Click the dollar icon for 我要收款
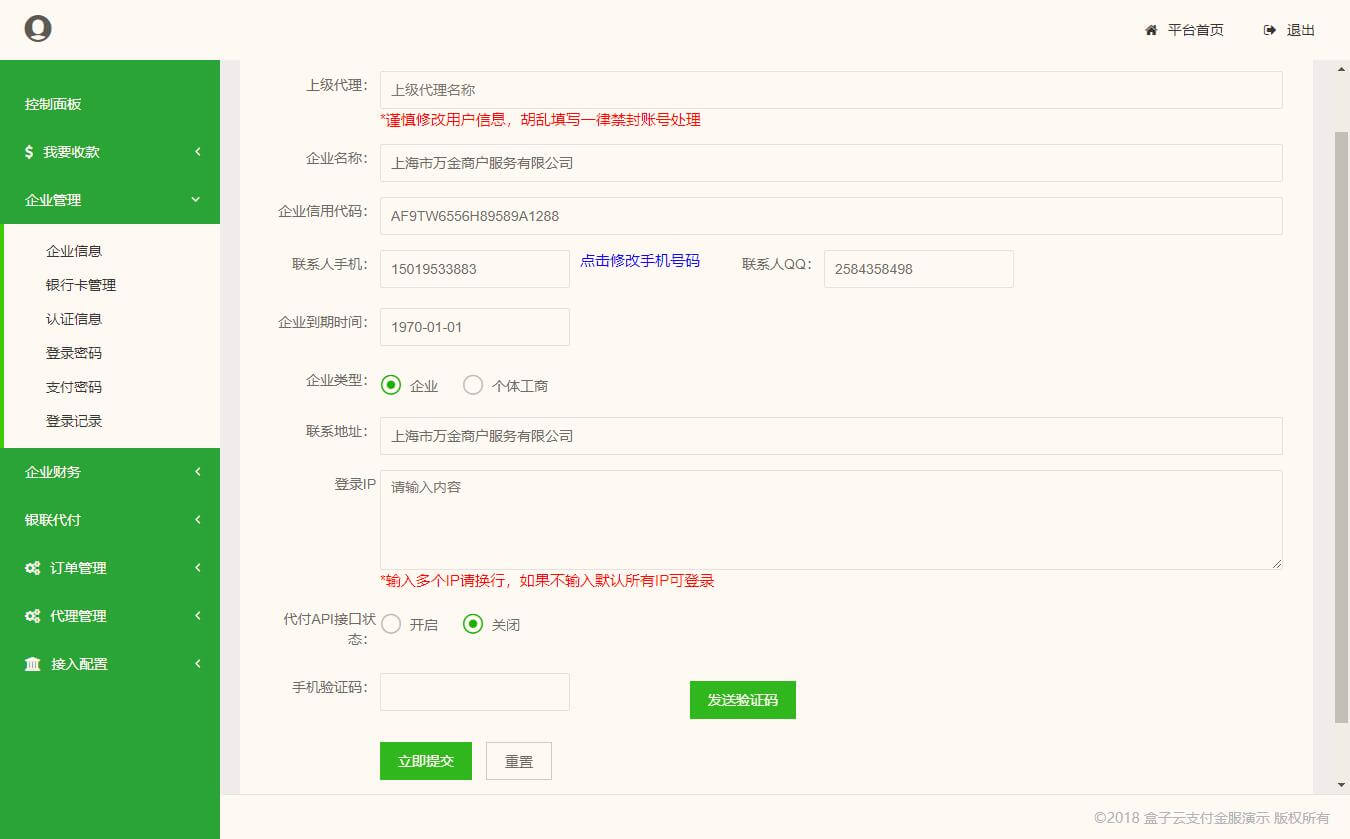 pos(29,152)
